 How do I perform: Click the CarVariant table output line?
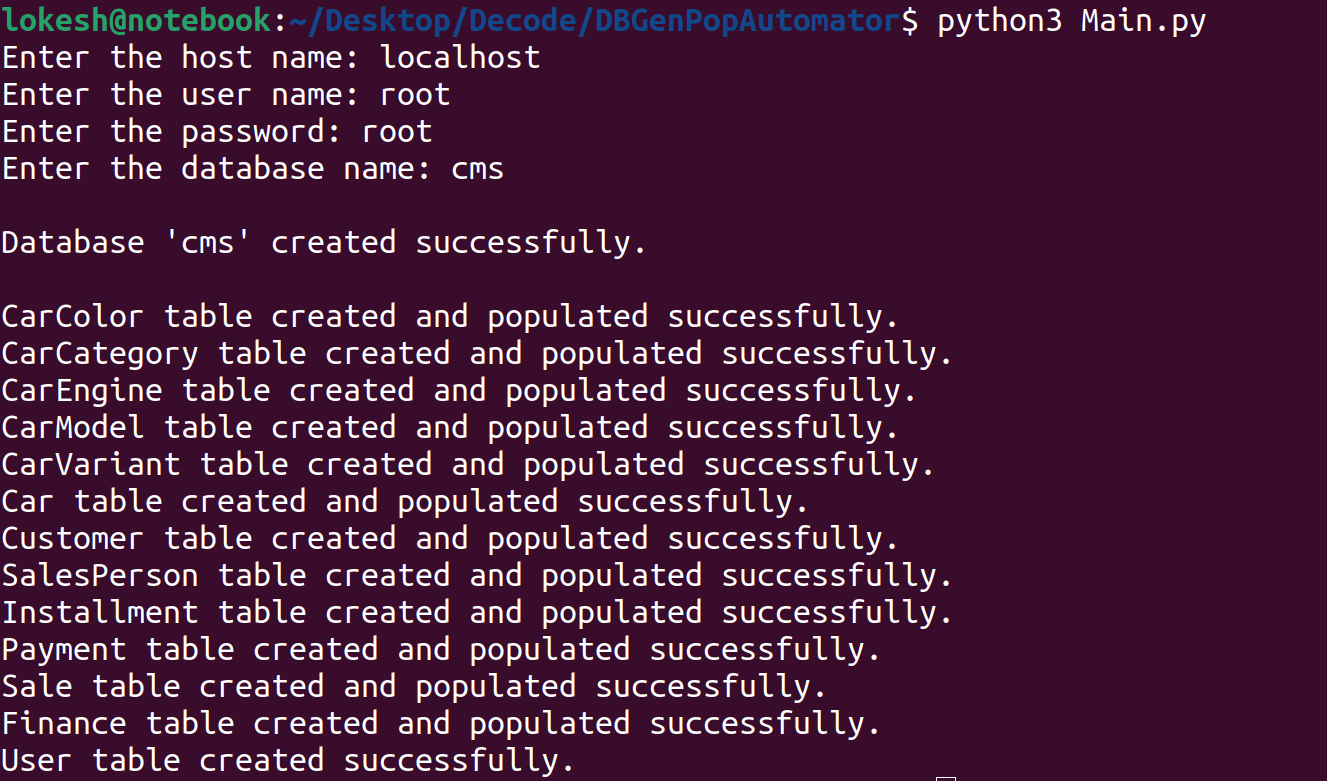coord(468,464)
